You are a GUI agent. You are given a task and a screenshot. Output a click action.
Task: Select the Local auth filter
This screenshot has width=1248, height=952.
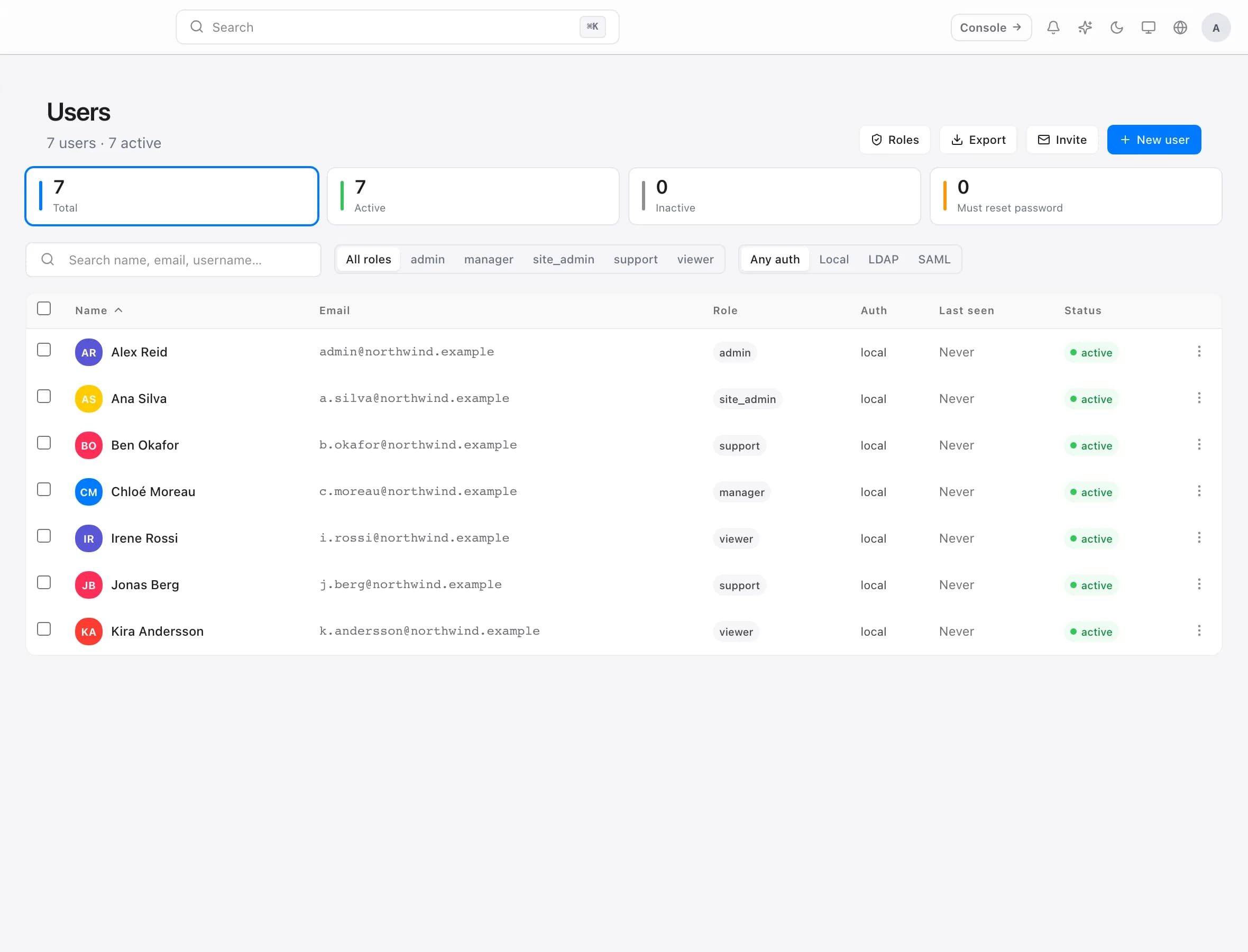pos(833,259)
